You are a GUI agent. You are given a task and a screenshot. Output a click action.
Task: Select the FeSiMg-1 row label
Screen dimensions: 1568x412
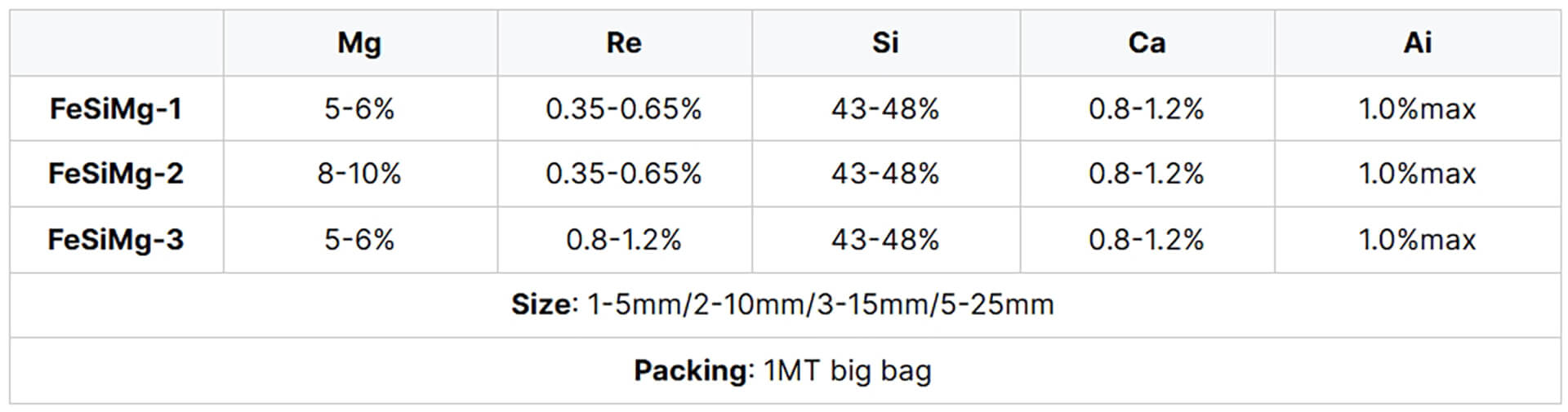[x=116, y=109]
